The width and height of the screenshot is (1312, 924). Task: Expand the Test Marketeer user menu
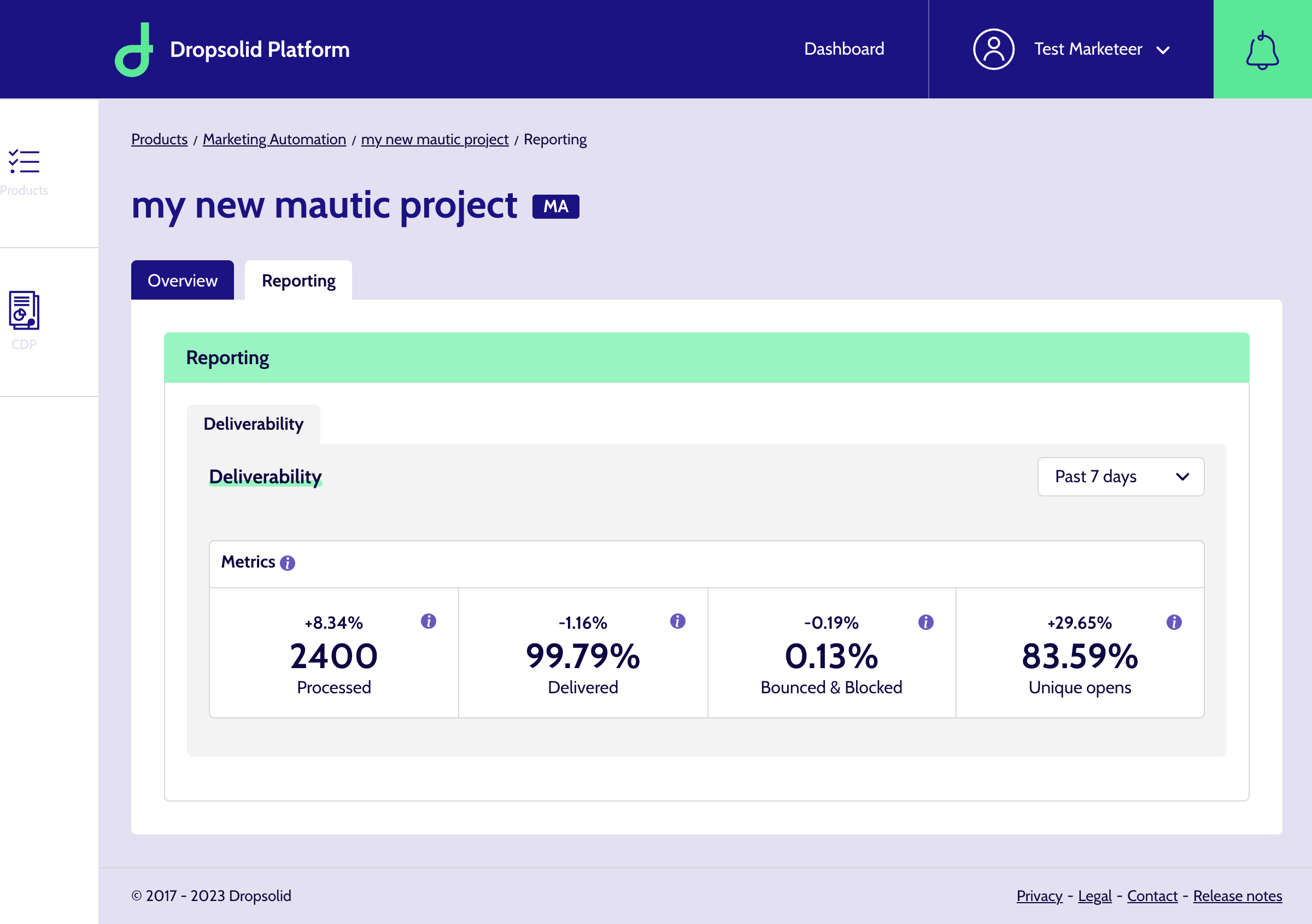(x=1102, y=49)
